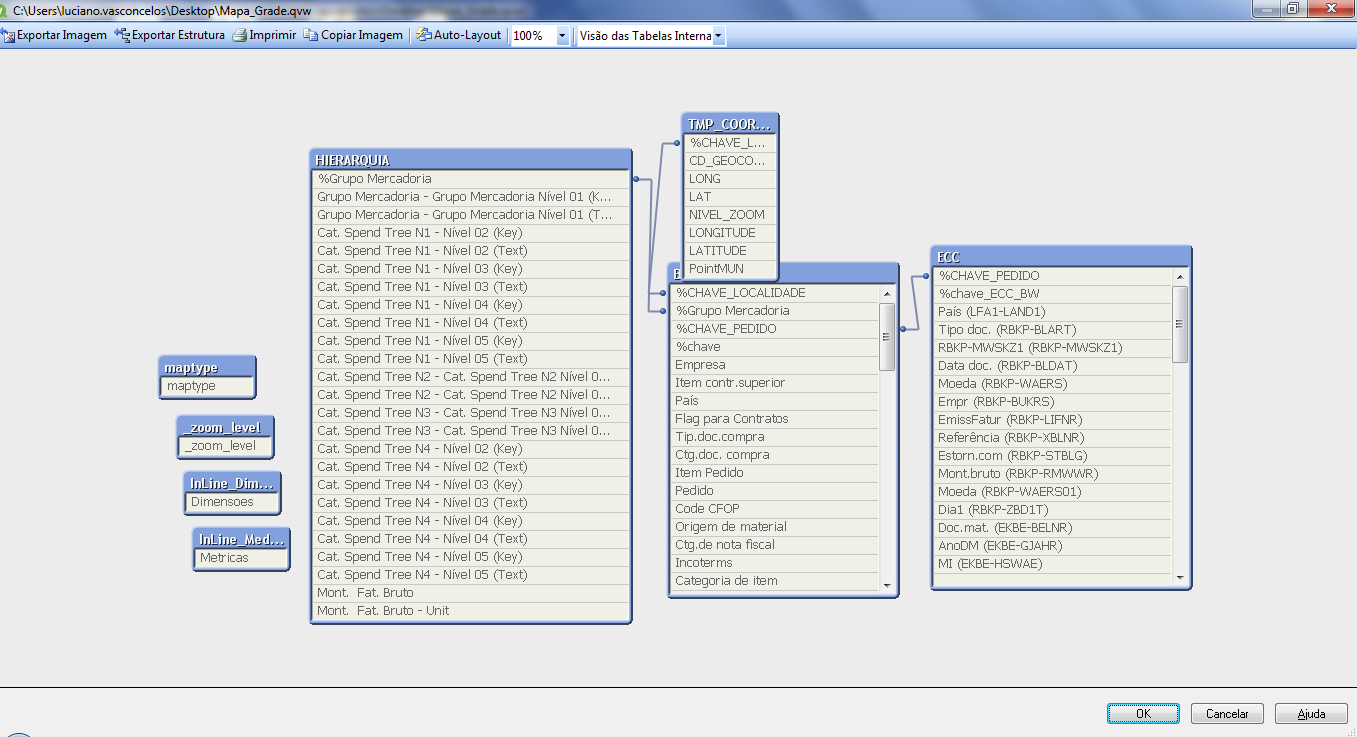Image resolution: width=1357 pixels, height=737 pixels.
Task: Click the OK button
Action: point(1143,714)
